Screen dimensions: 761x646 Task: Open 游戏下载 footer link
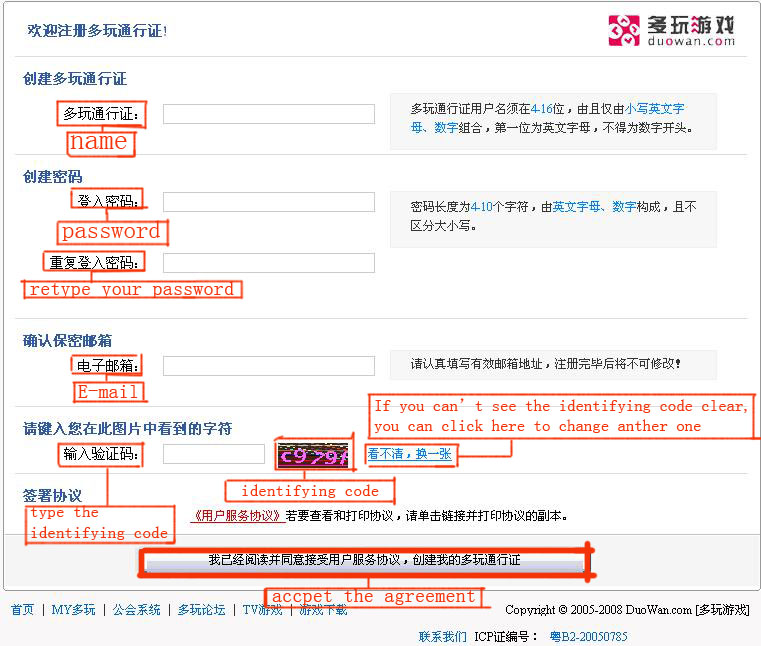pyautogui.click(x=323, y=610)
